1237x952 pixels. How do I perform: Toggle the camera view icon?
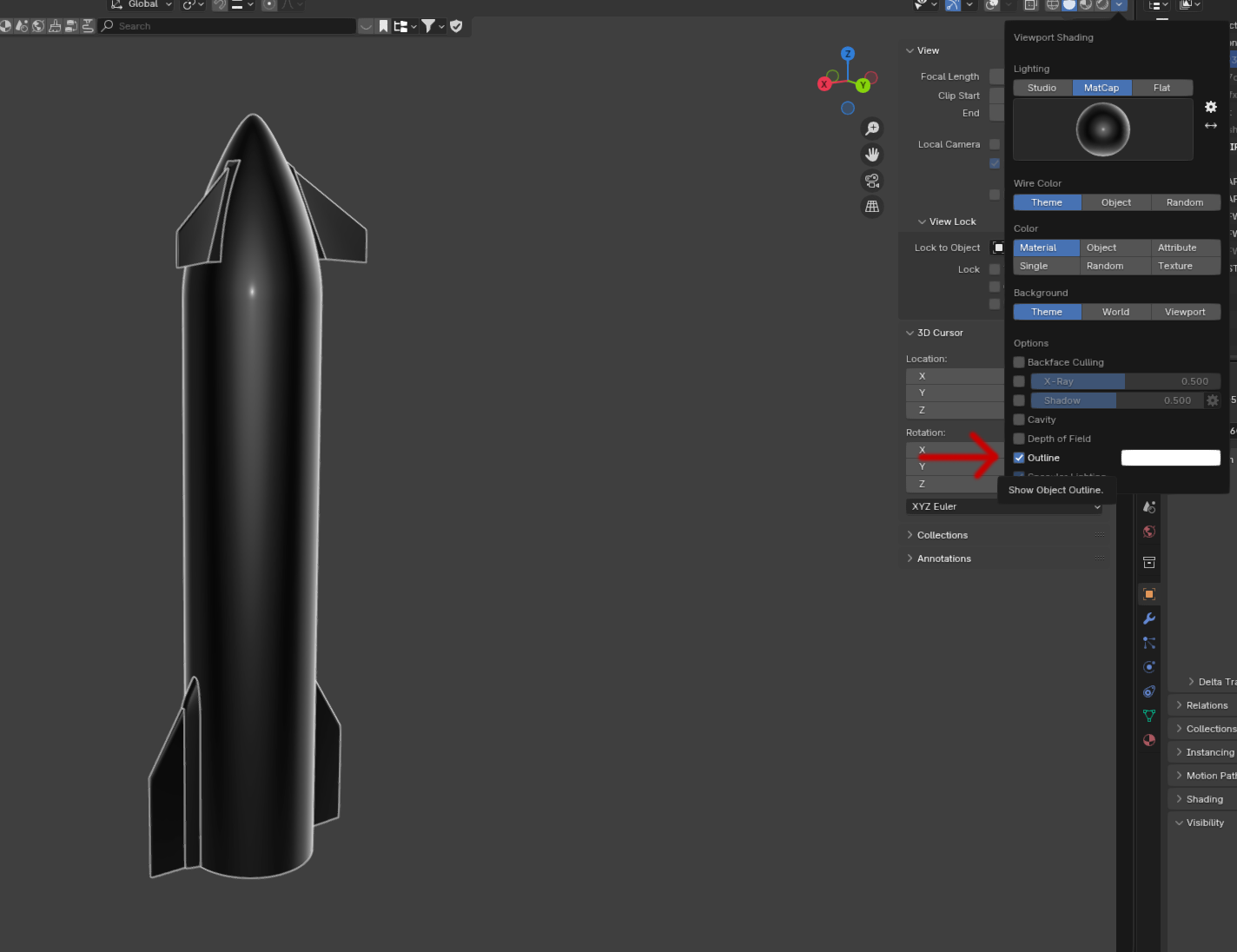[x=872, y=181]
